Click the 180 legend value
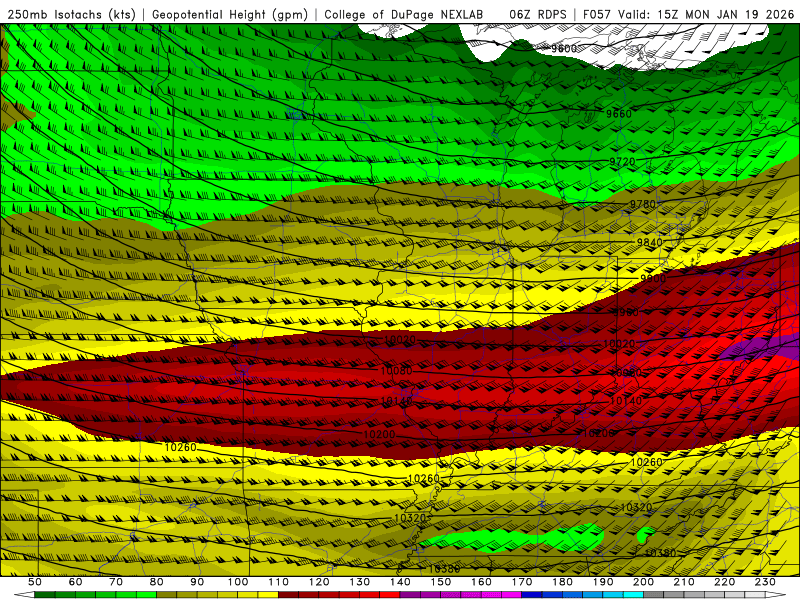 562,582
